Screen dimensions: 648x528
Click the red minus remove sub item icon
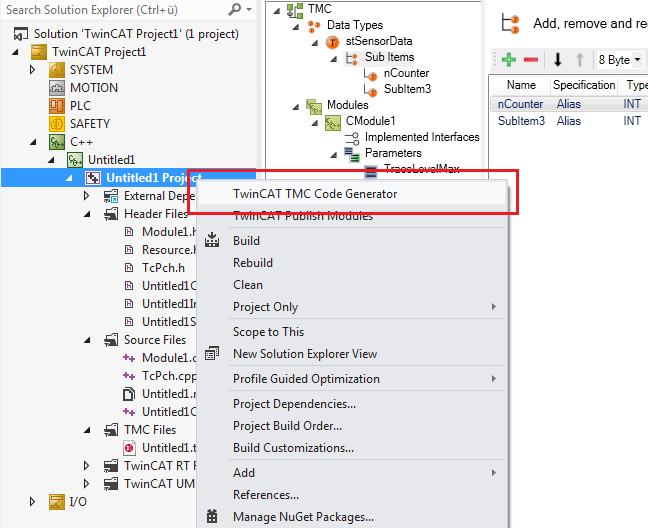click(531, 59)
